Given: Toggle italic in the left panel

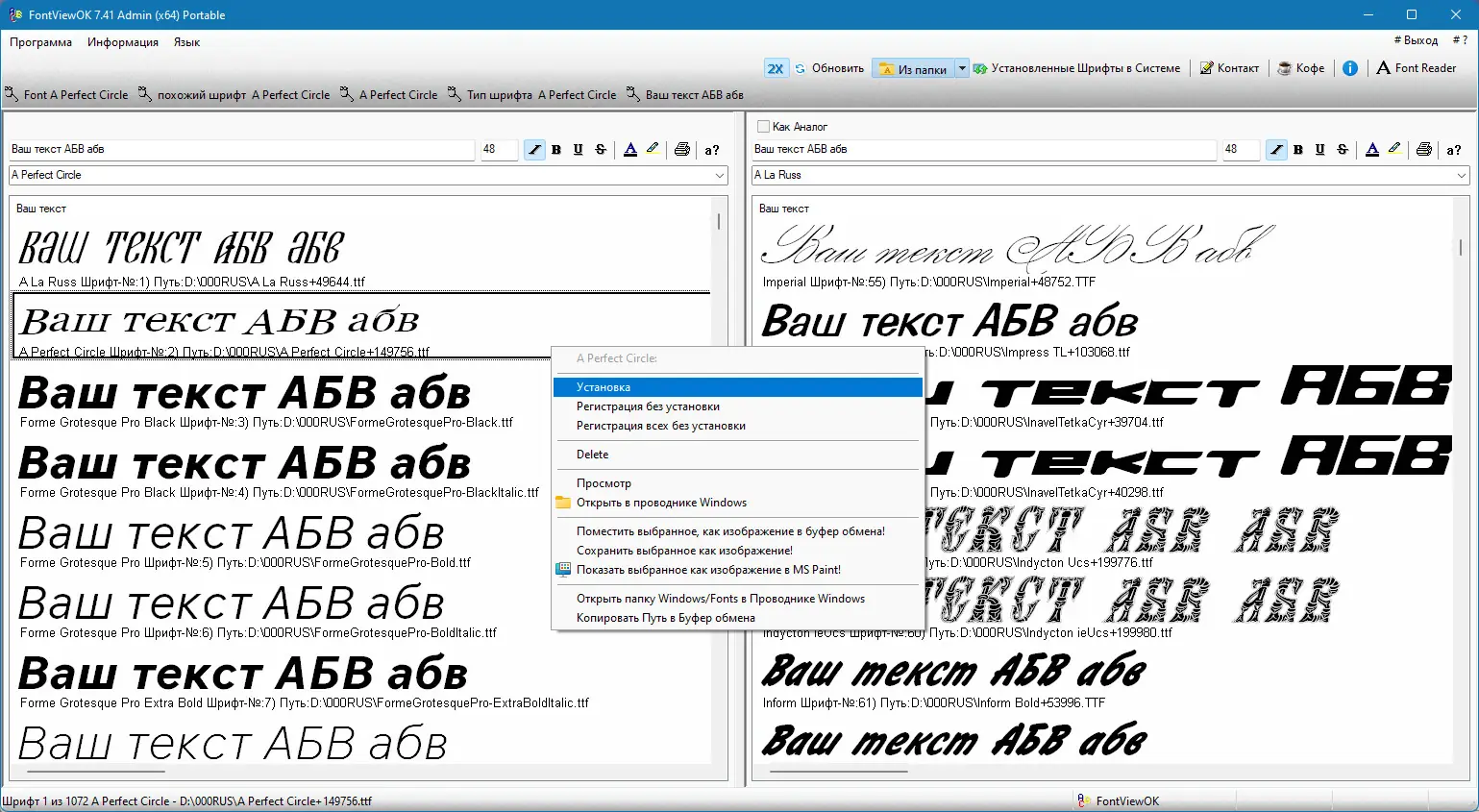Looking at the screenshot, I should click(534, 150).
